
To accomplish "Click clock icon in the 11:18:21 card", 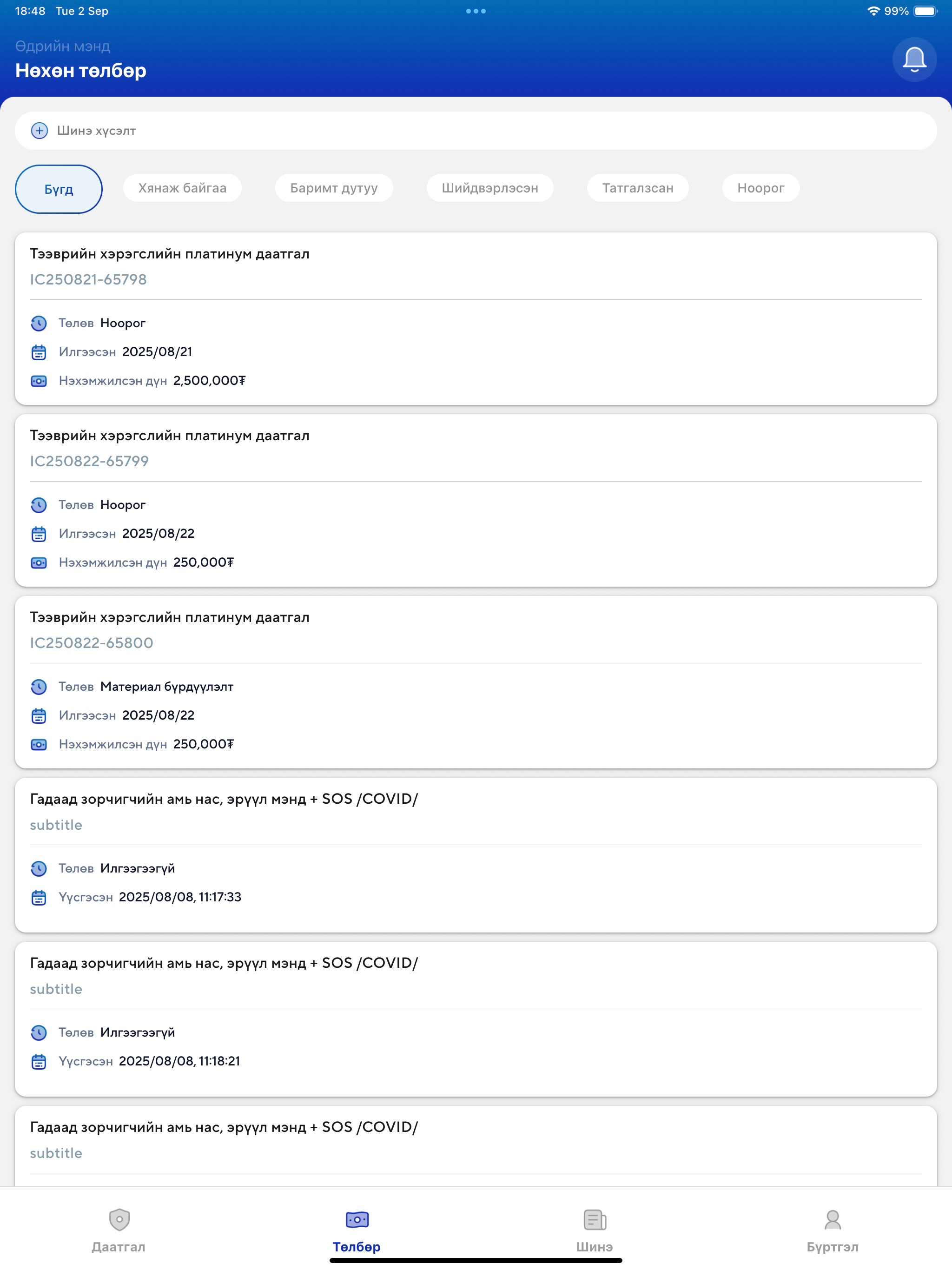I will [x=39, y=1033].
